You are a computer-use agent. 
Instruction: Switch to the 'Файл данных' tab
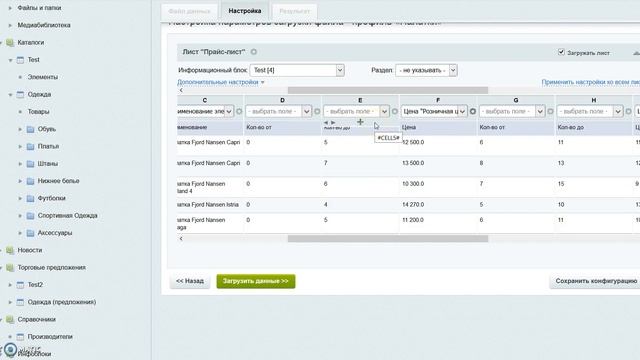tap(189, 11)
